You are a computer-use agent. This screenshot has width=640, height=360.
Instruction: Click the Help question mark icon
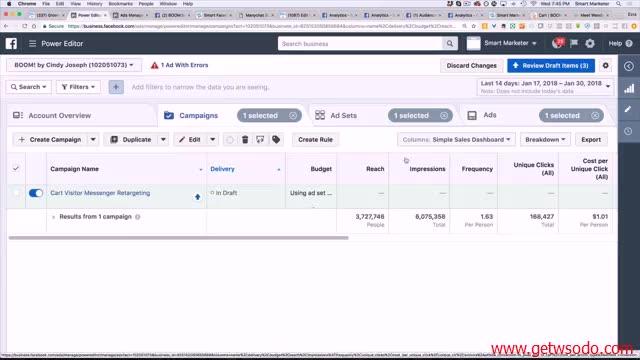629,43
